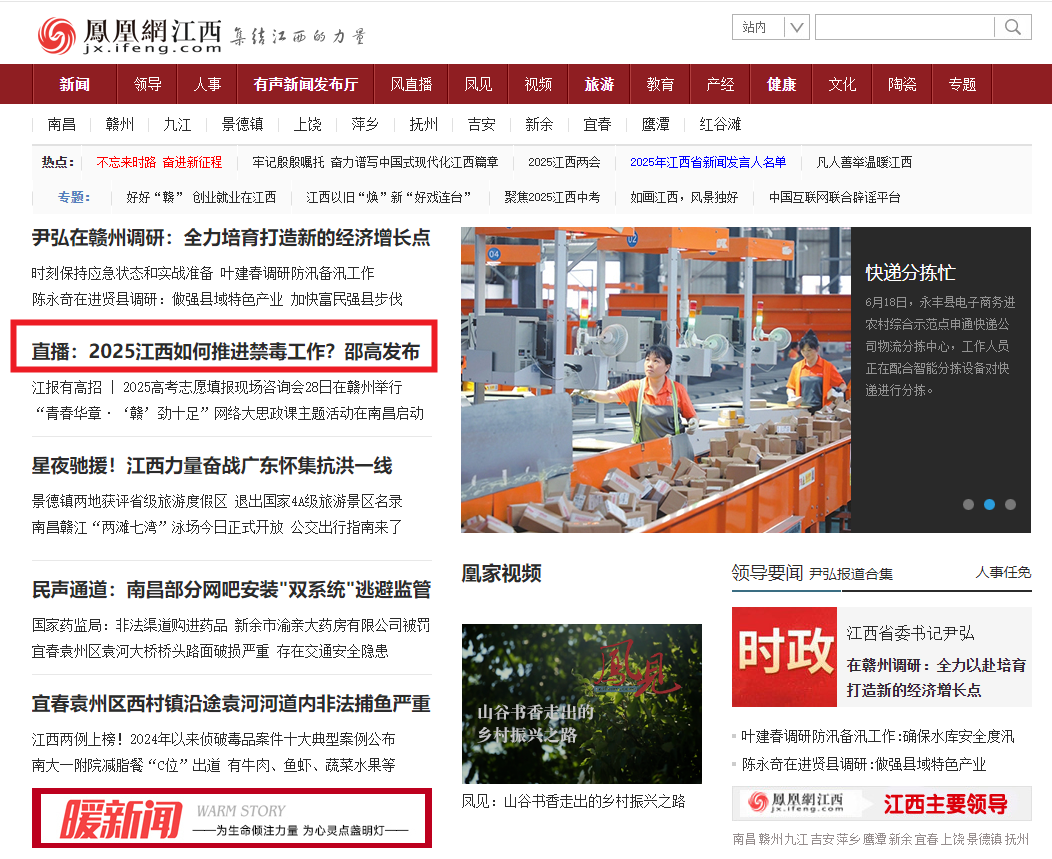Screen dimensions: 1052x859
Task: Select the 红谷滩 link
Action: [x=720, y=124]
